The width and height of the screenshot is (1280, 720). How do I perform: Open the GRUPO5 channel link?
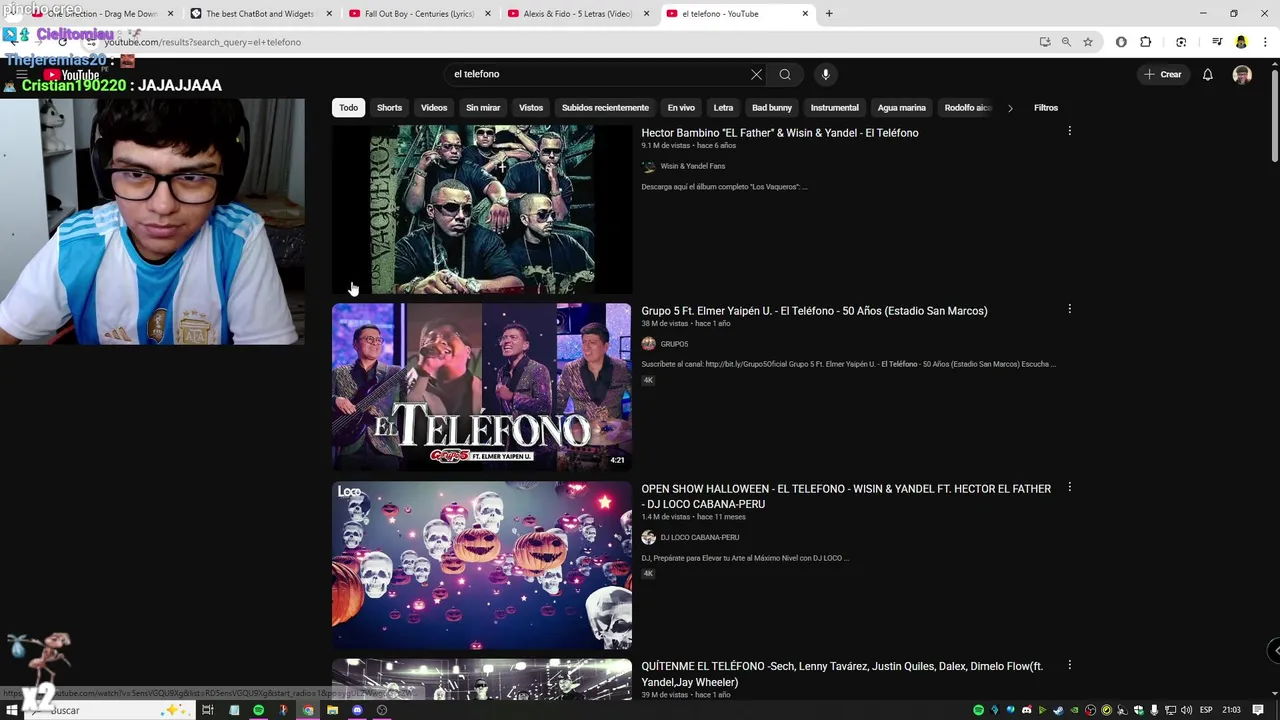(674, 344)
